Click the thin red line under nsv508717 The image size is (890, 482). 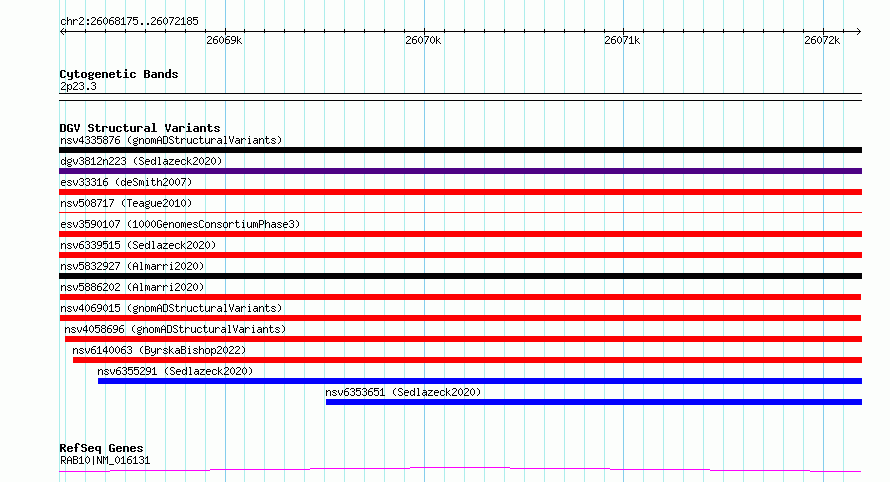pos(460,213)
